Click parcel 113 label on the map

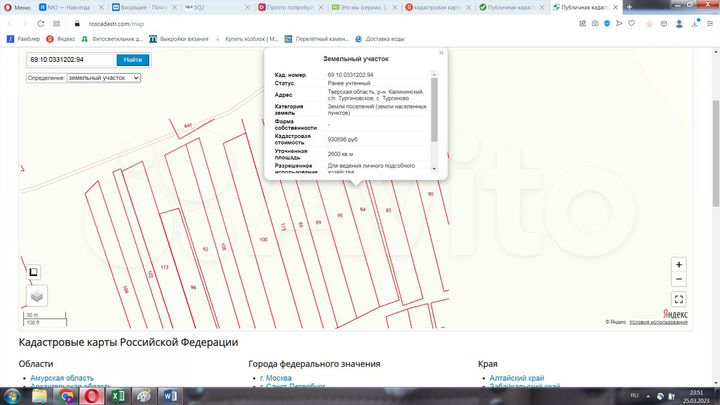coord(164,267)
